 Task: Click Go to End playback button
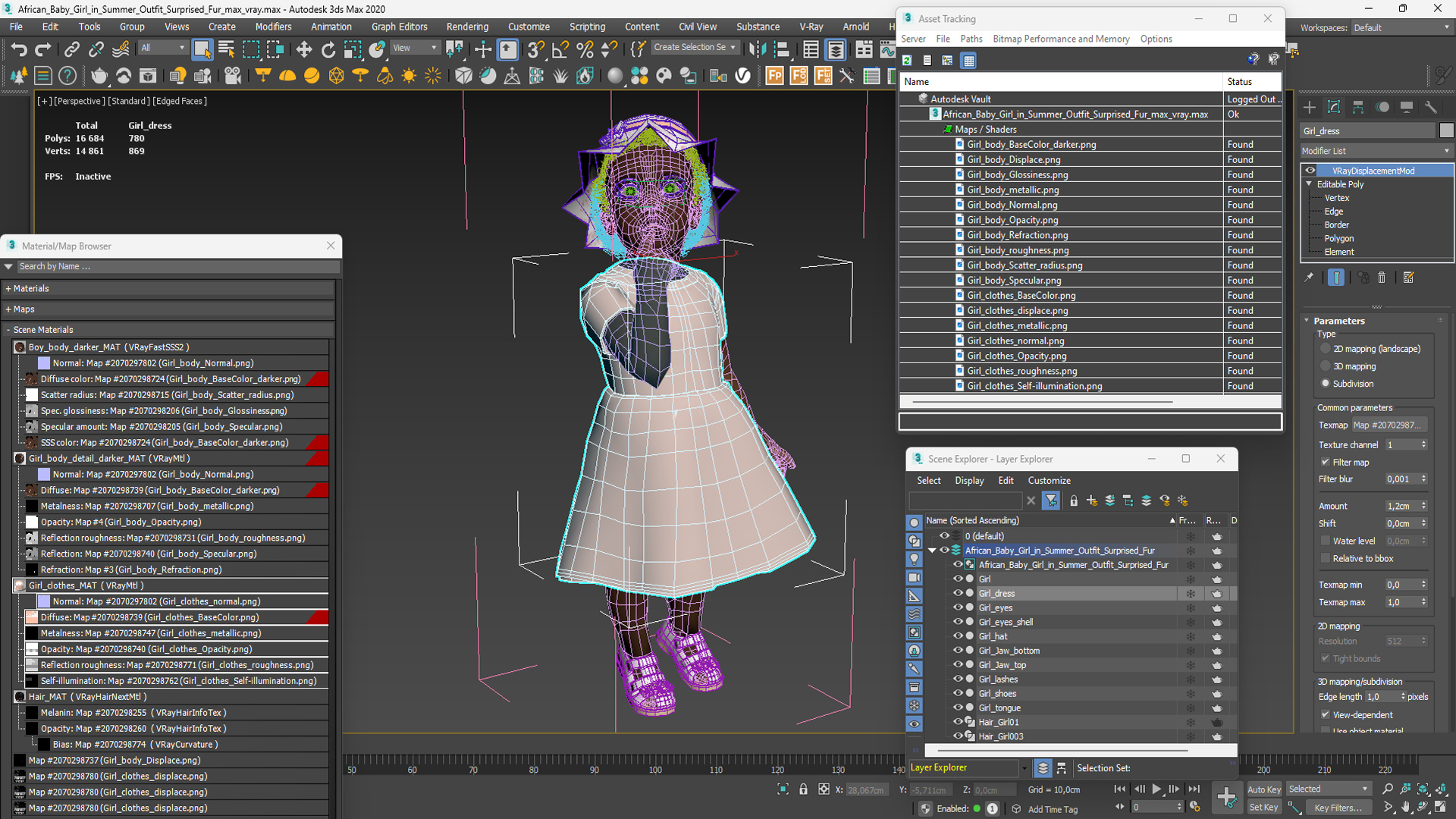coord(1194,789)
